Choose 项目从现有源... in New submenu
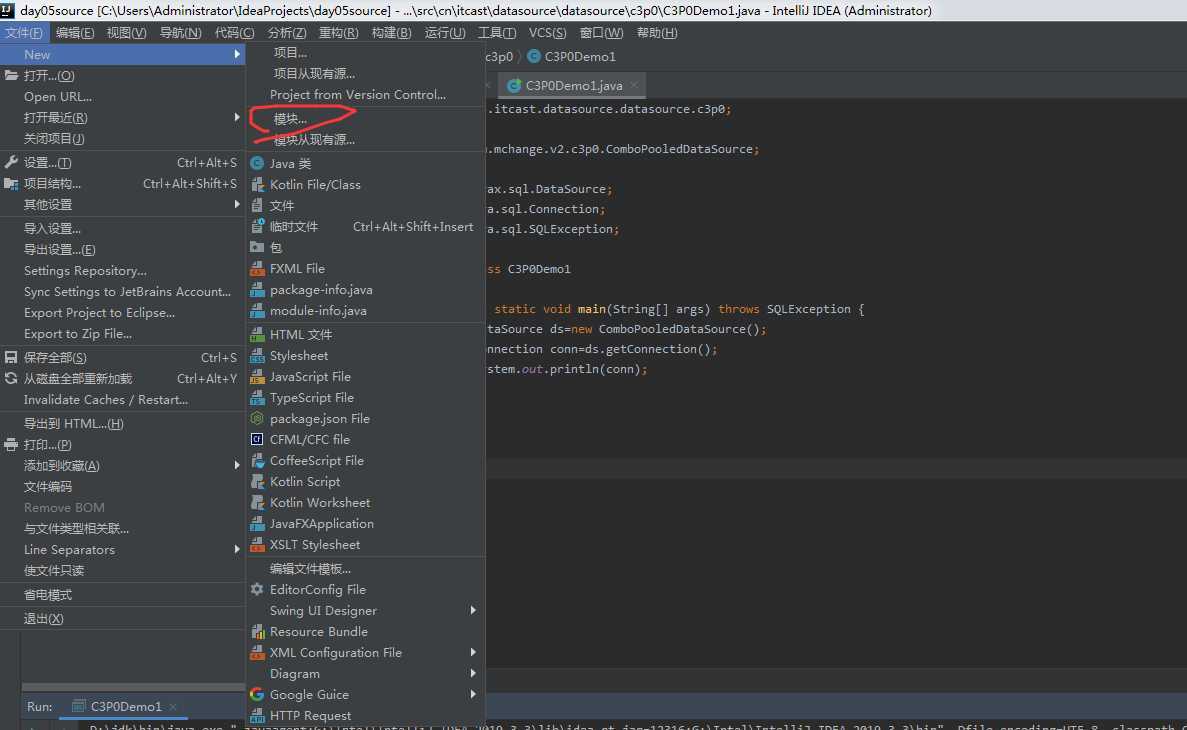 click(314, 73)
